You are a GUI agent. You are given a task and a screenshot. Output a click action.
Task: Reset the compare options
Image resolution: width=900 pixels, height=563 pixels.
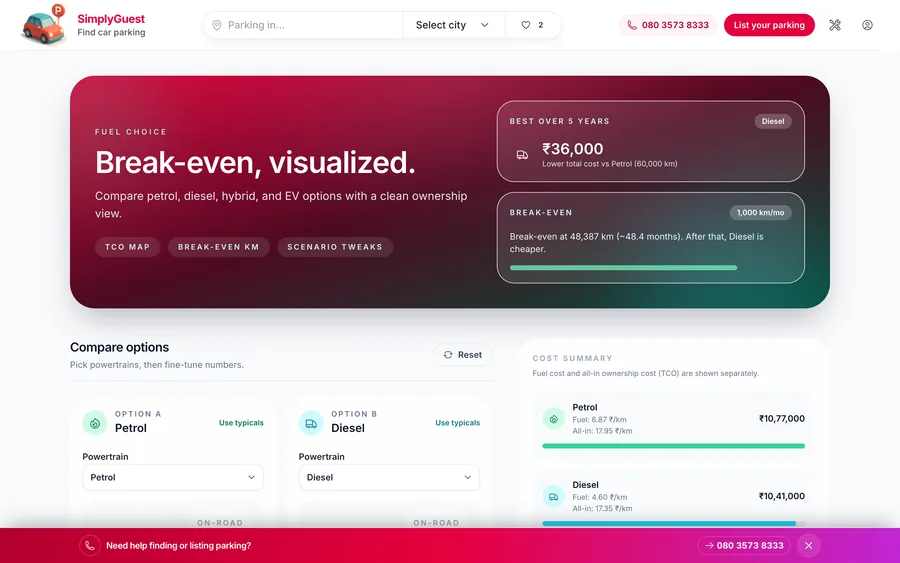click(x=462, y=355)
